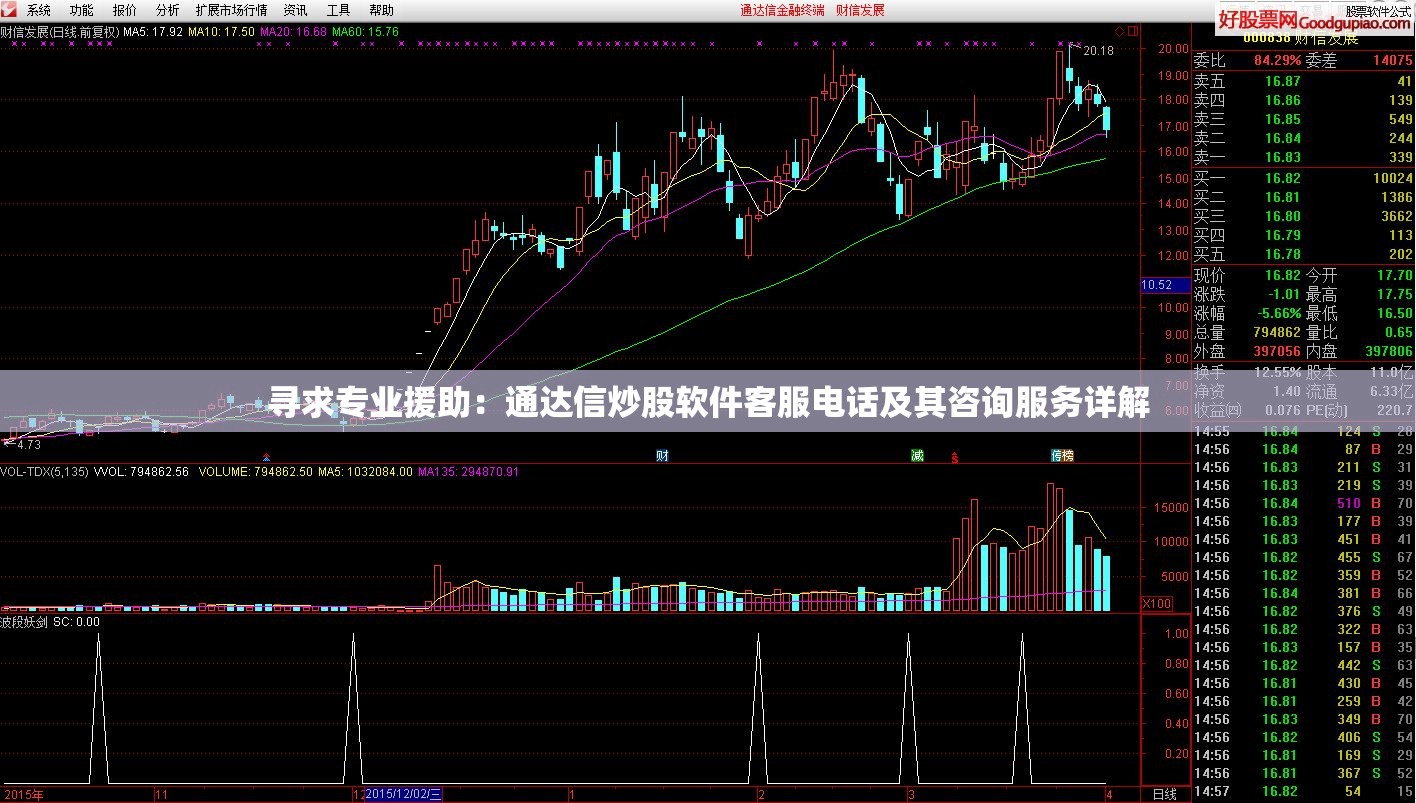Click the 买一 price 16.82 in the order book
The width and height of the screenshot is (1416, 803).
1282,179
